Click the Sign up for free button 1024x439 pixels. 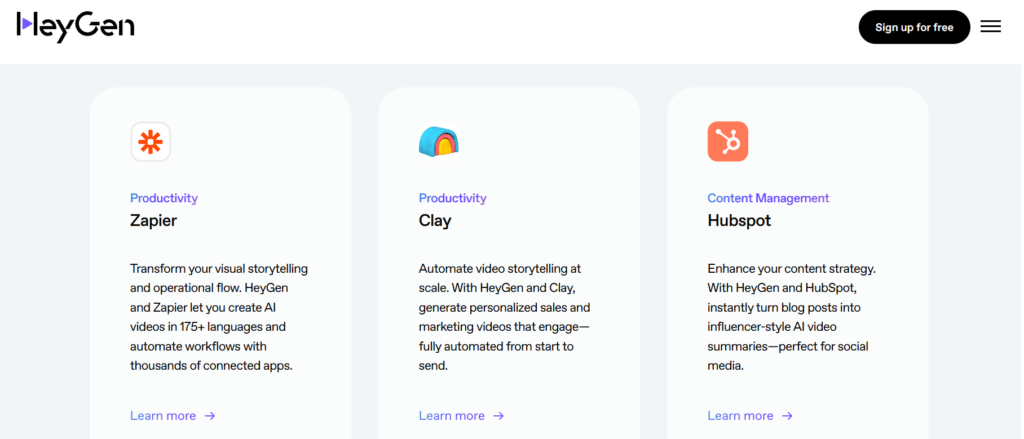point(914,27)
